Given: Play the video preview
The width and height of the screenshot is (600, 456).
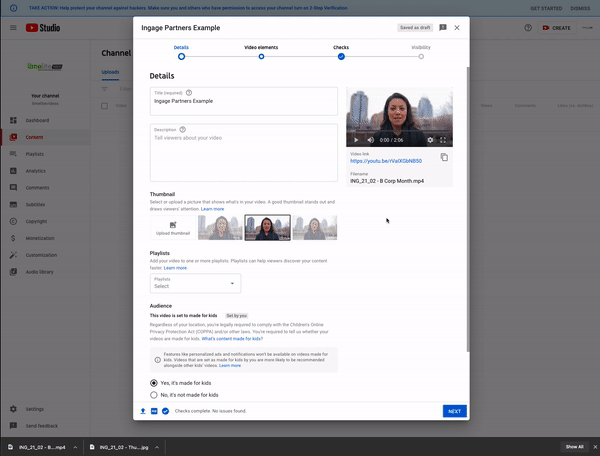Looking at the screenshot, I should (x=356, y=140).
